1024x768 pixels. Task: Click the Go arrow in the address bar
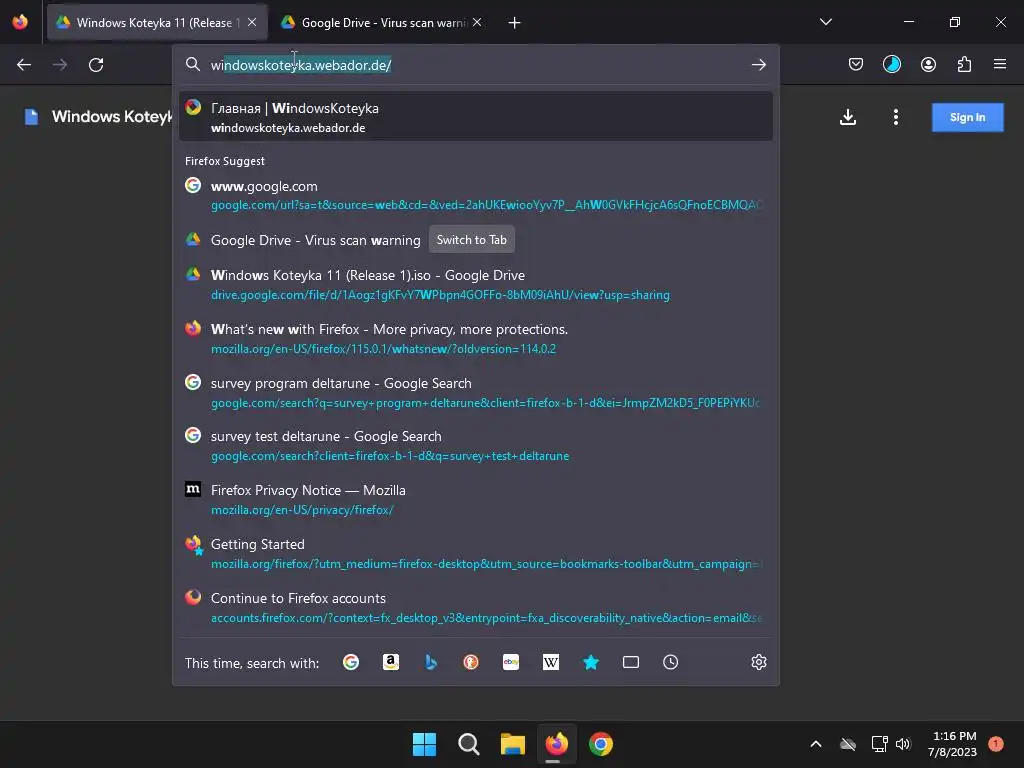click(x=758, y=65)
